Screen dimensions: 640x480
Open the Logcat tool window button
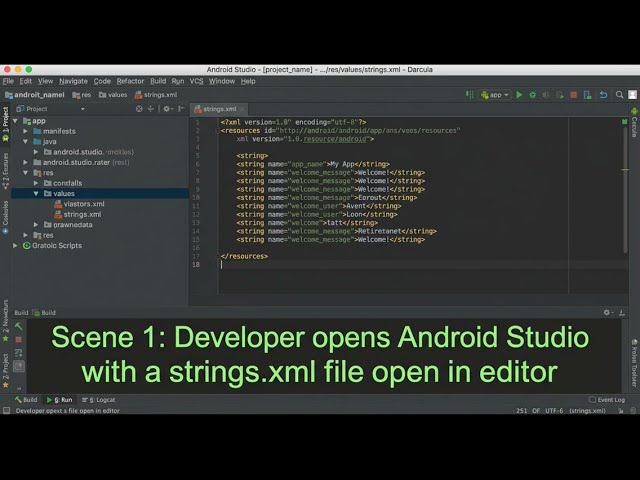click(x=98, y=400)
